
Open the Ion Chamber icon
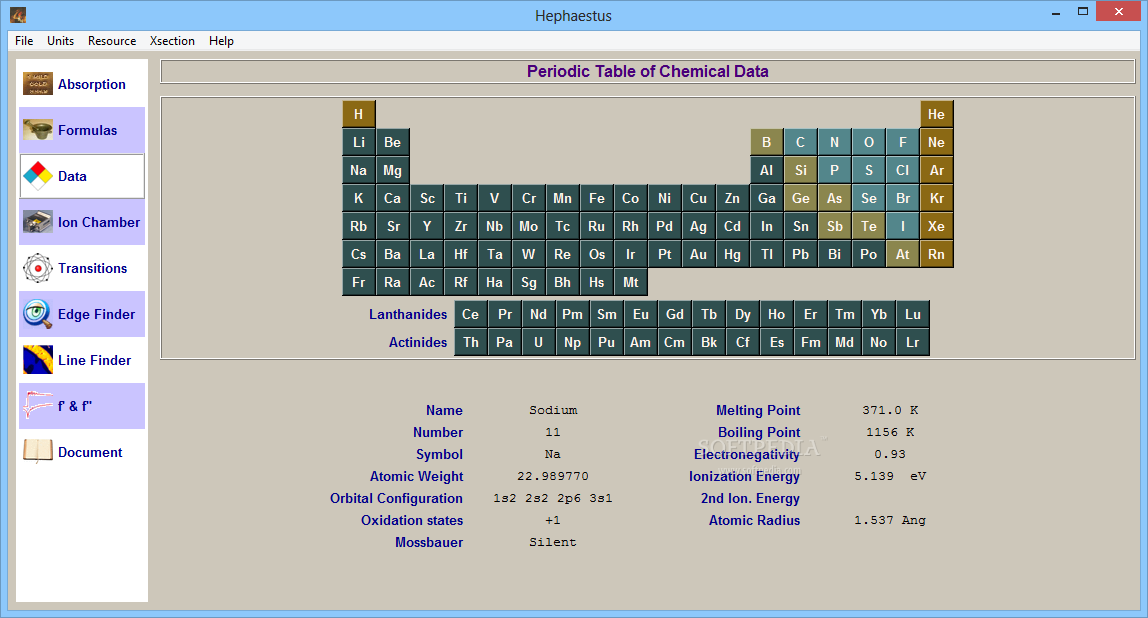(37, 222)
